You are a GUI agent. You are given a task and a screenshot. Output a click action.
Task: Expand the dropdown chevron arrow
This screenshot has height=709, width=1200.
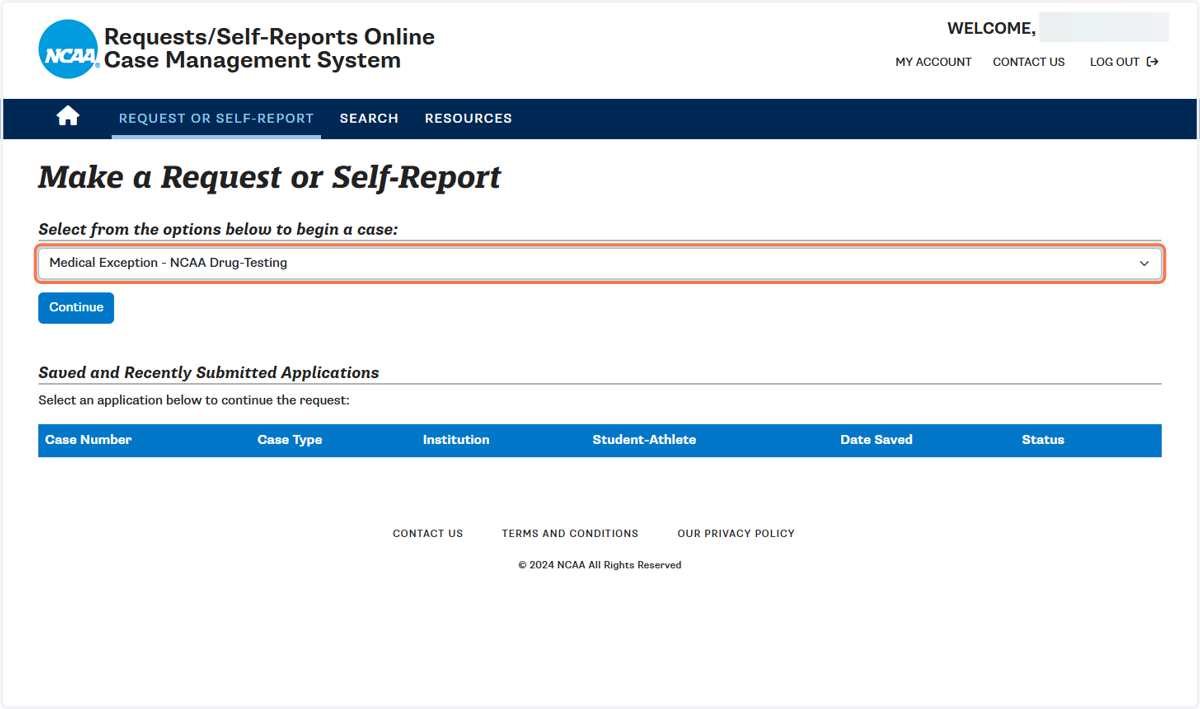click(x=1144, y=264)
